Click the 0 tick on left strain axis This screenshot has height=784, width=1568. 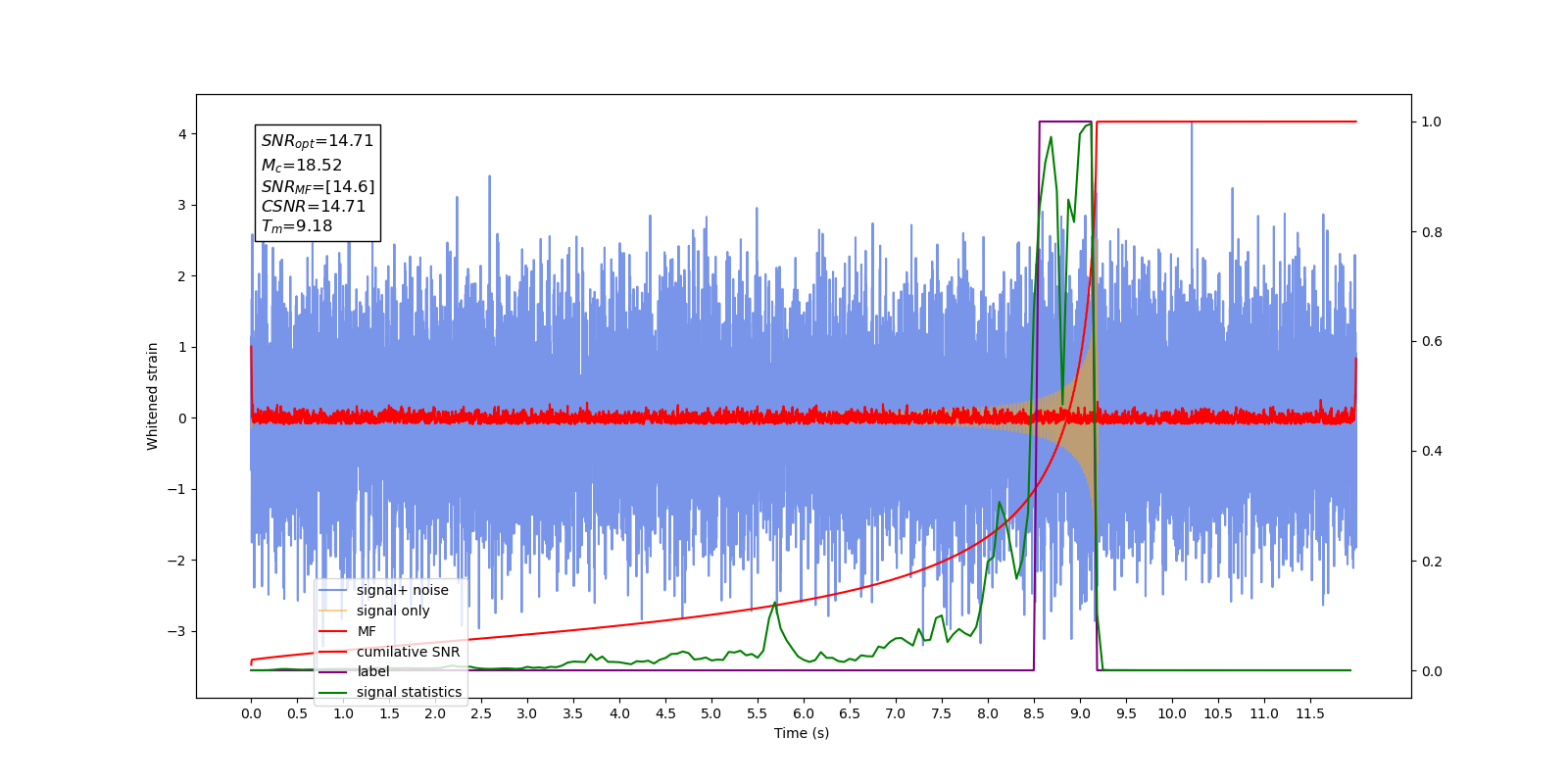coord(182,418)
